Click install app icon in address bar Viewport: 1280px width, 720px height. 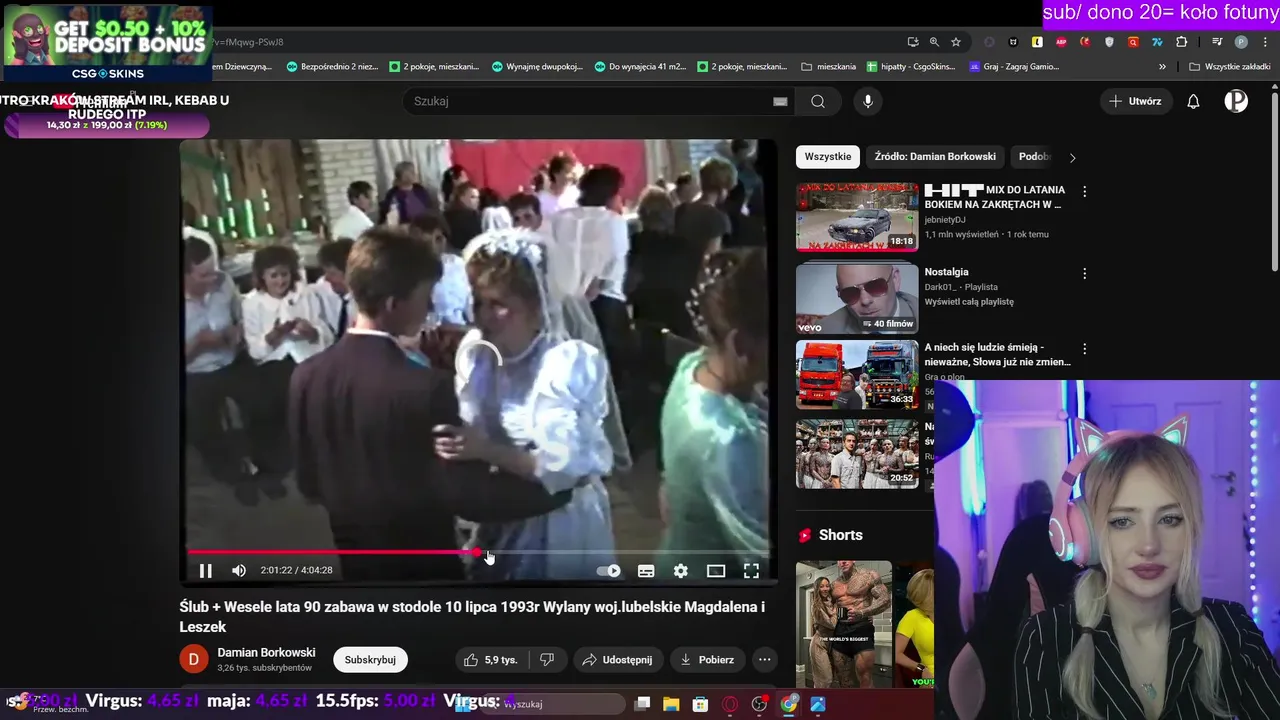[x=913, y=42]
